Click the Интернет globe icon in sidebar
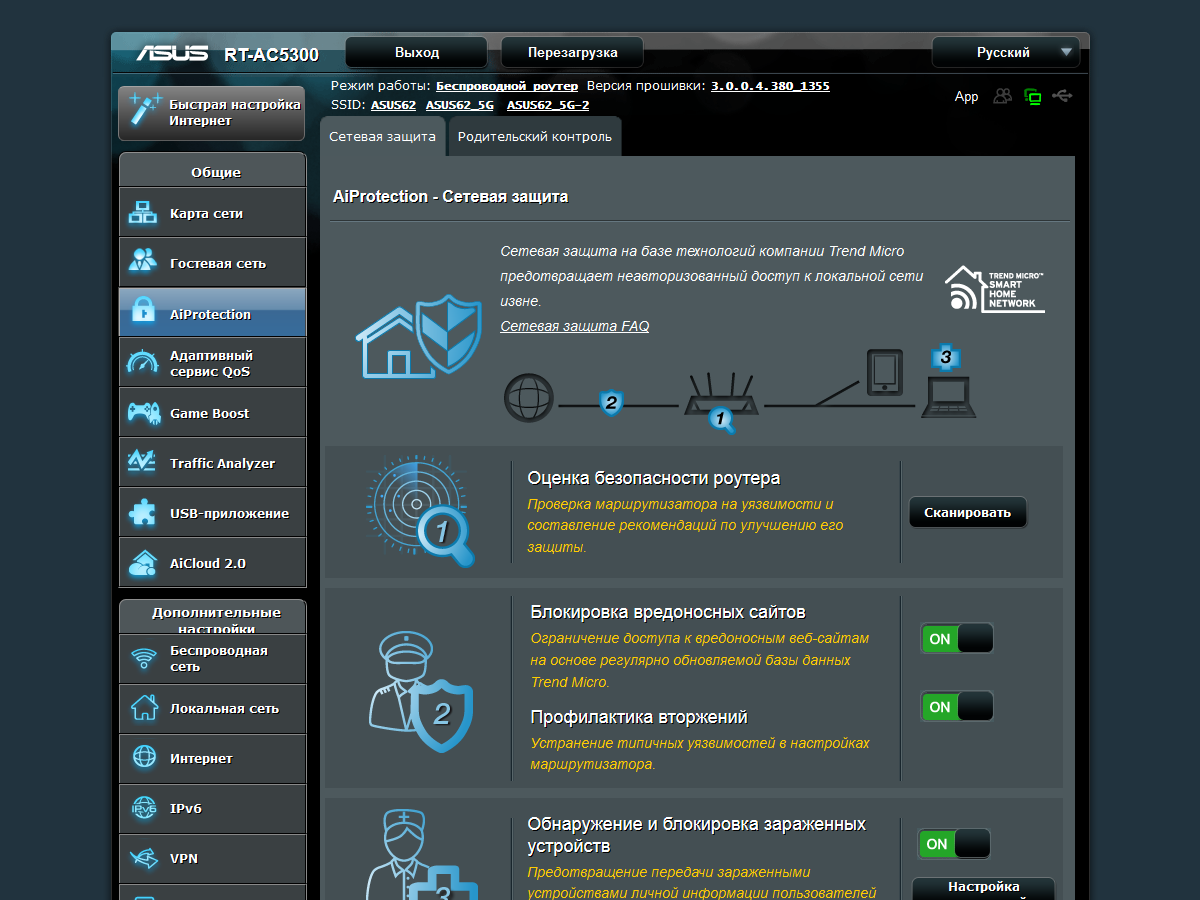The image size is (1200, 900). [x=144, y=758]
